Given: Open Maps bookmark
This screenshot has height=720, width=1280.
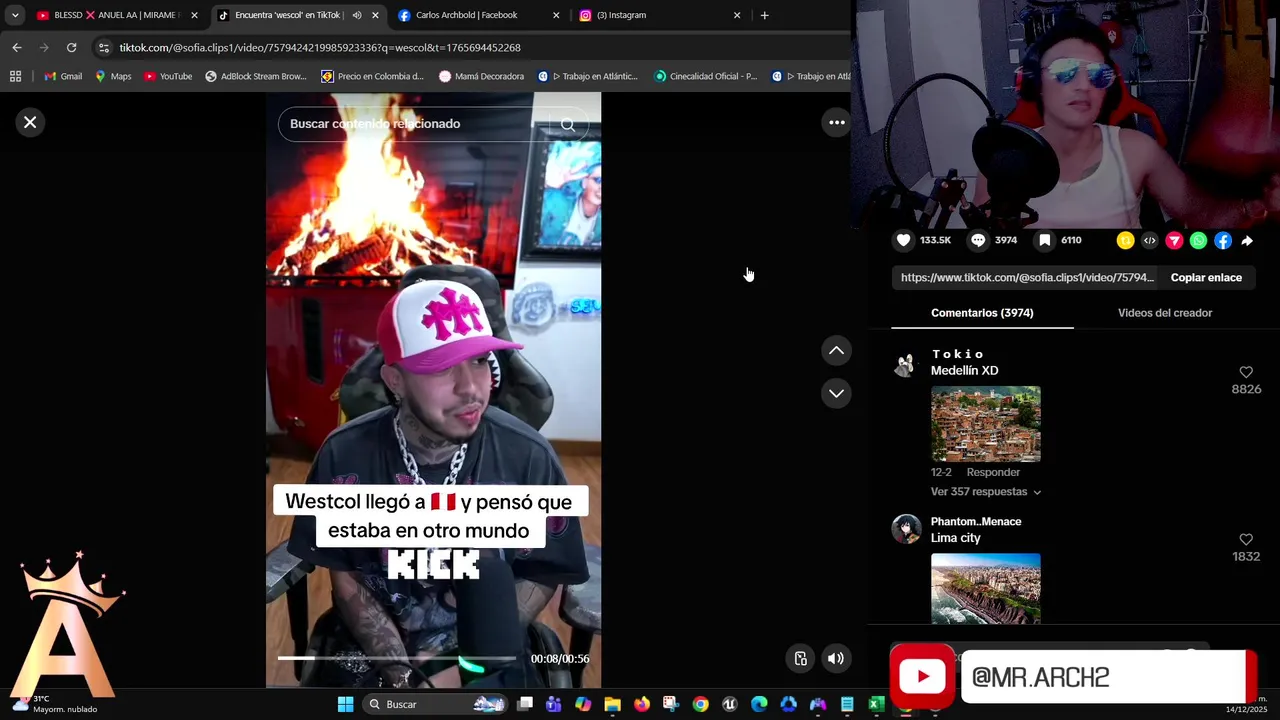Looking at the screenshot, I should click(x=113, y=76).
